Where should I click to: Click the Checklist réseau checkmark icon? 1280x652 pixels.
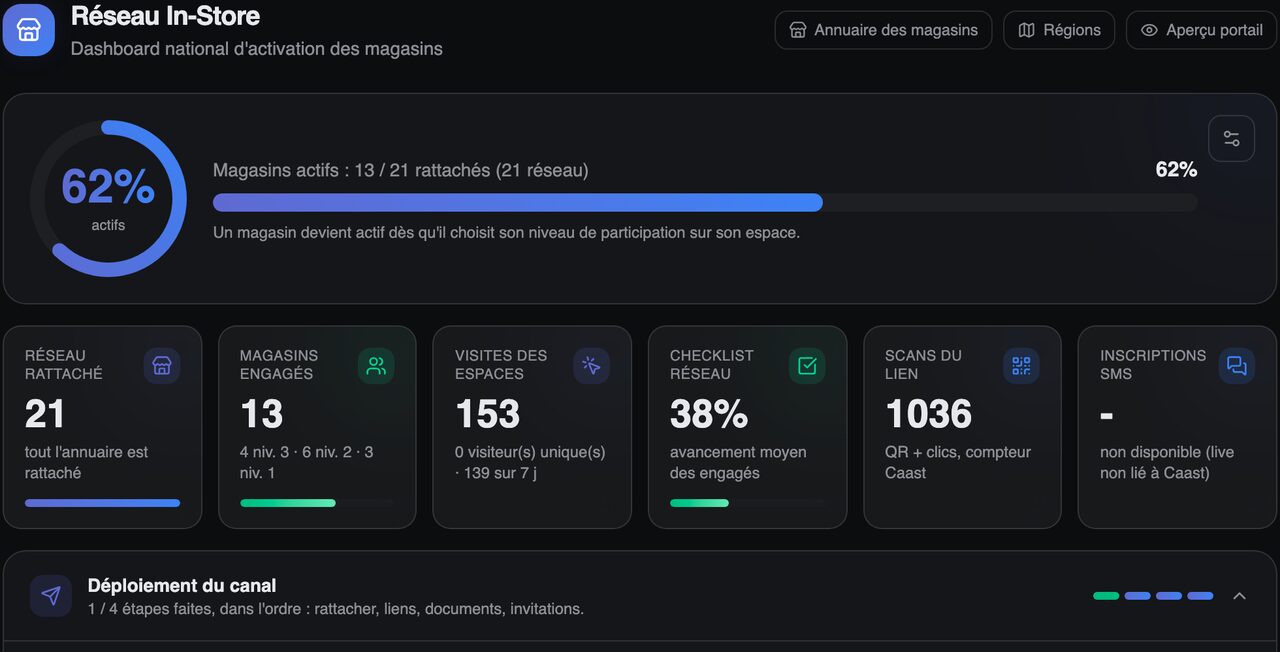[x=807, y=366]
